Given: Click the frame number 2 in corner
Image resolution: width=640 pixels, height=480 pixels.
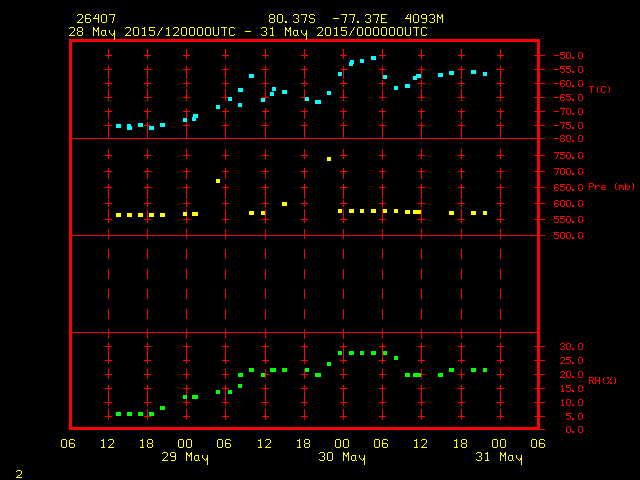Looking at the screenshot, I should pyautogui.click(x=18, y=472).
